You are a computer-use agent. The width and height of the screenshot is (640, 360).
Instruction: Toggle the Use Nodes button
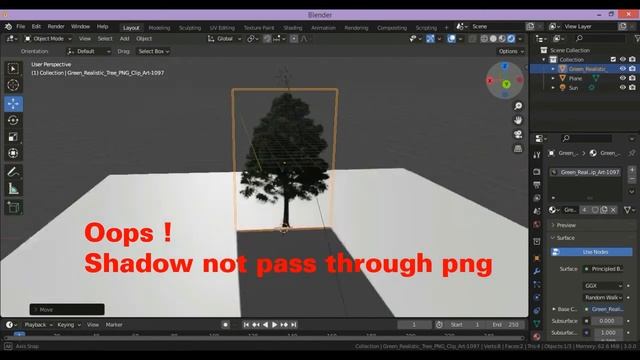pyautogui.click(x=591, y=252)
